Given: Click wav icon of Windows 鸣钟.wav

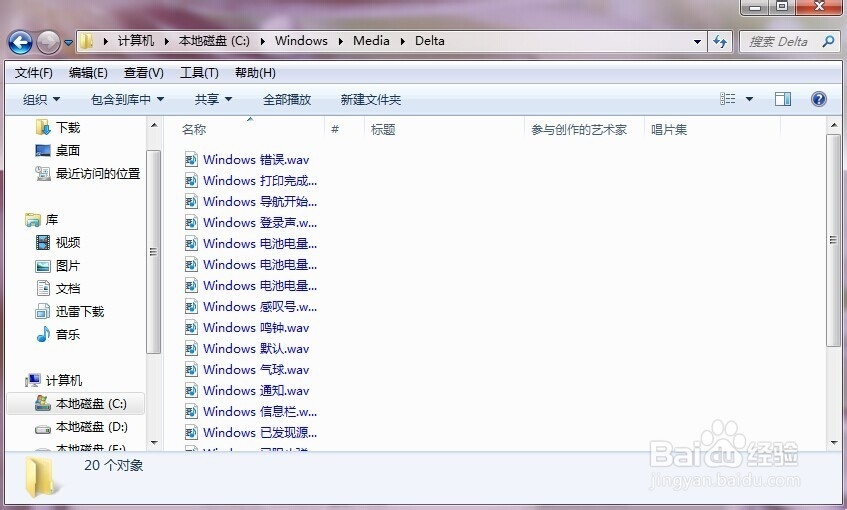Looking at the screenshot, I should pyautogui.click(x=191, y=327).
